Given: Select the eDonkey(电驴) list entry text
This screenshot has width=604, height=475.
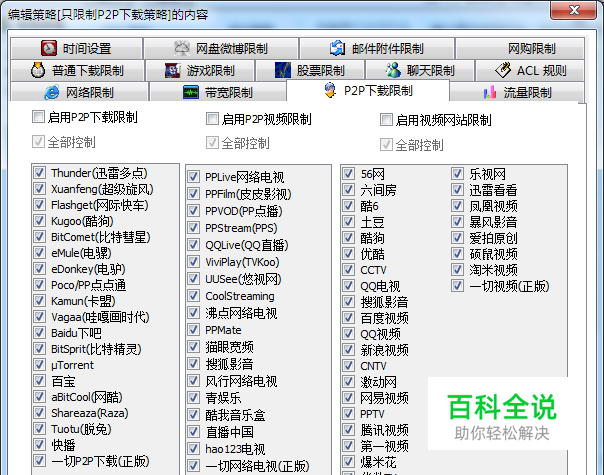Looking at the screenshot, I should pyautogui.click(x=88, y=269).
